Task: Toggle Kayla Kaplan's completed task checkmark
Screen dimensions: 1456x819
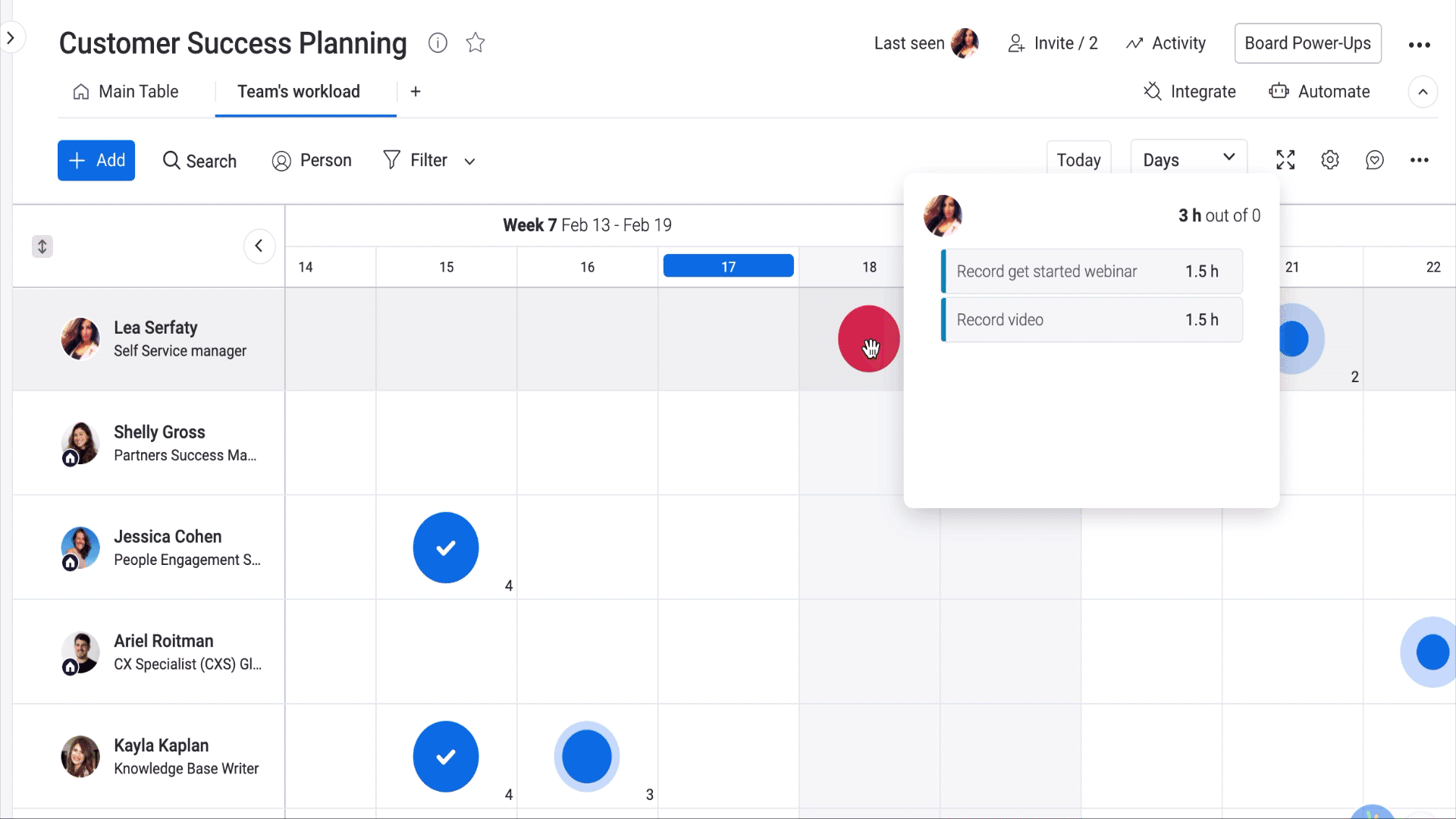Action: (x=446, y=755)
